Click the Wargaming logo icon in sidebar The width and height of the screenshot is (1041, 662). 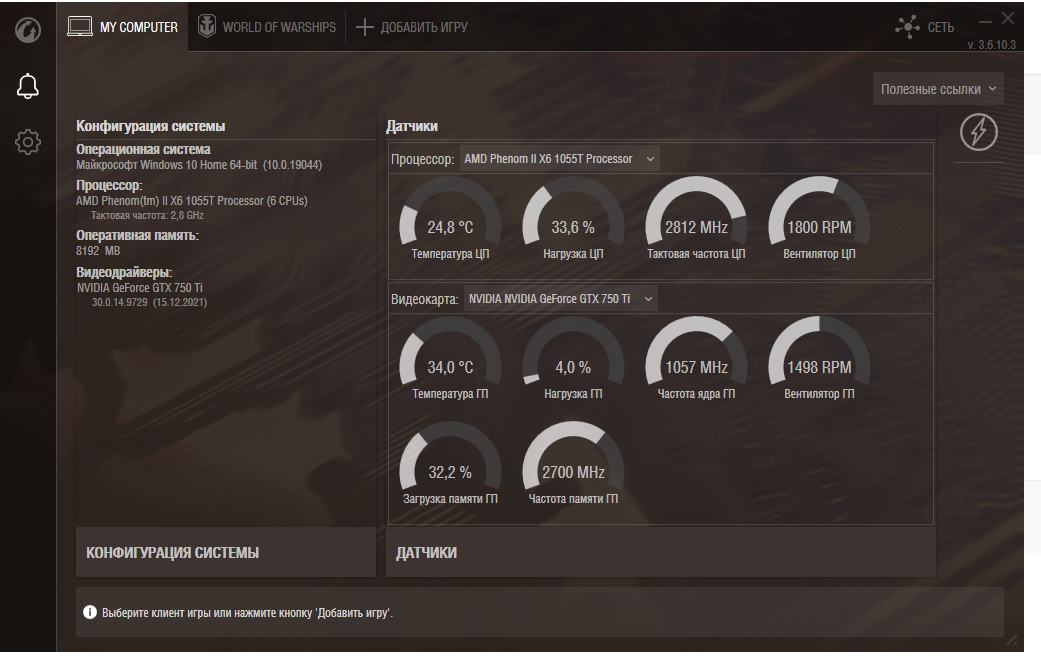[28, 30]
